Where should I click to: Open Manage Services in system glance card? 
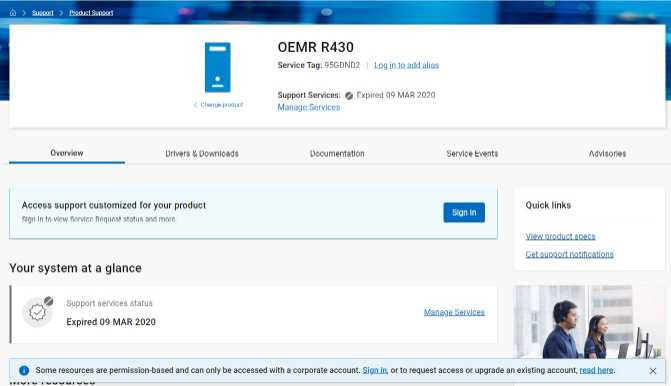[454, 312]
